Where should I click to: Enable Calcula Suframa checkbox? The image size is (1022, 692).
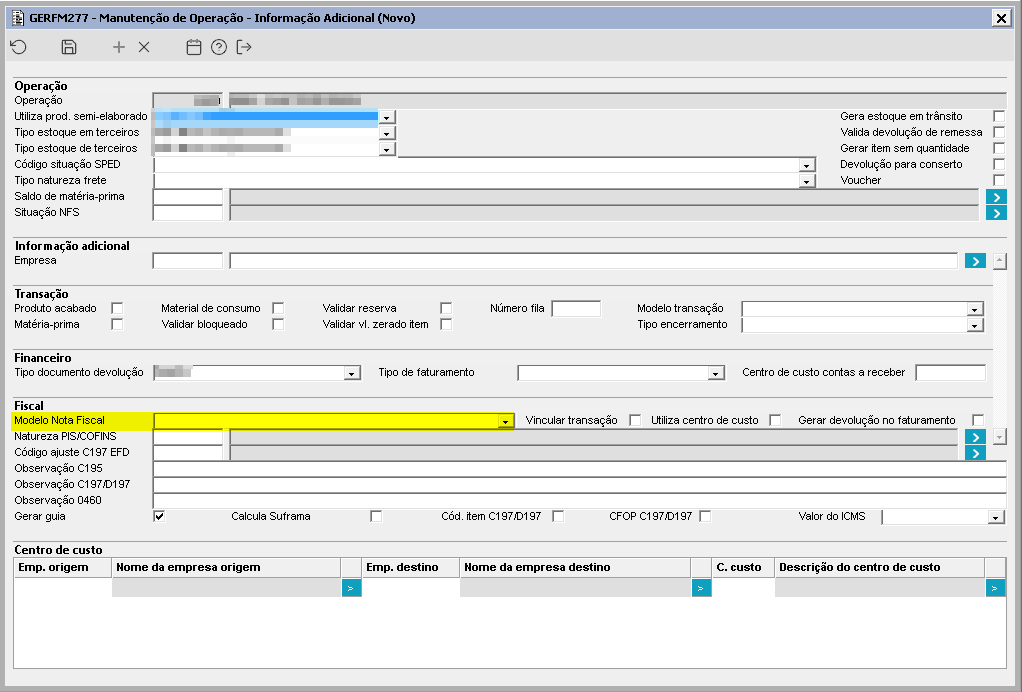(x=375, y=516)
